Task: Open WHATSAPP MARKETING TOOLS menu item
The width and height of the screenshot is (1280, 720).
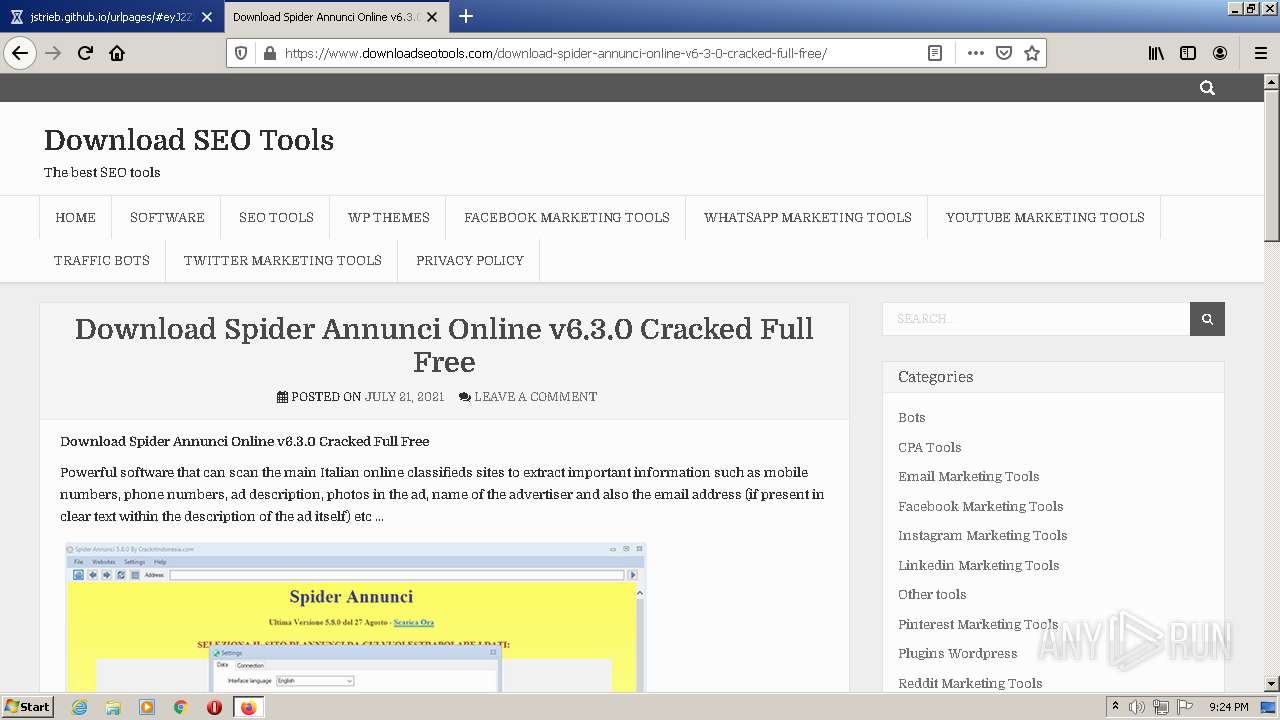Action: pos(808,217)
